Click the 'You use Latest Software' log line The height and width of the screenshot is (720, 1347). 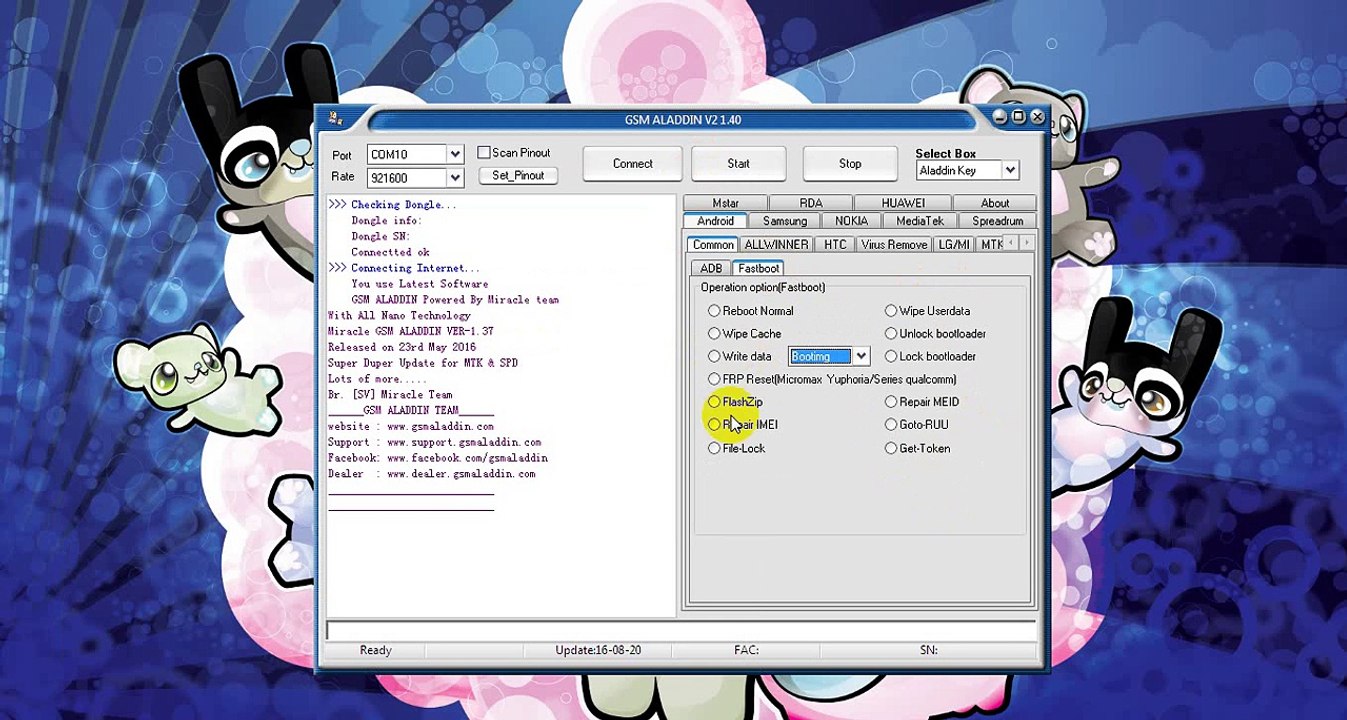(420, 284)
